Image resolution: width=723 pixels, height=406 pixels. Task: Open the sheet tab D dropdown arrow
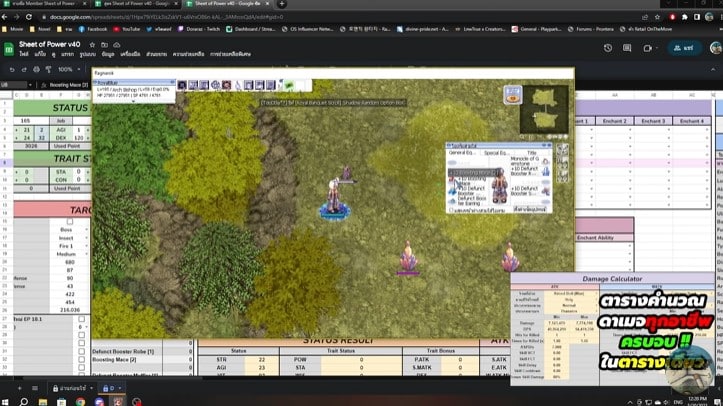(x=119, y=388)
